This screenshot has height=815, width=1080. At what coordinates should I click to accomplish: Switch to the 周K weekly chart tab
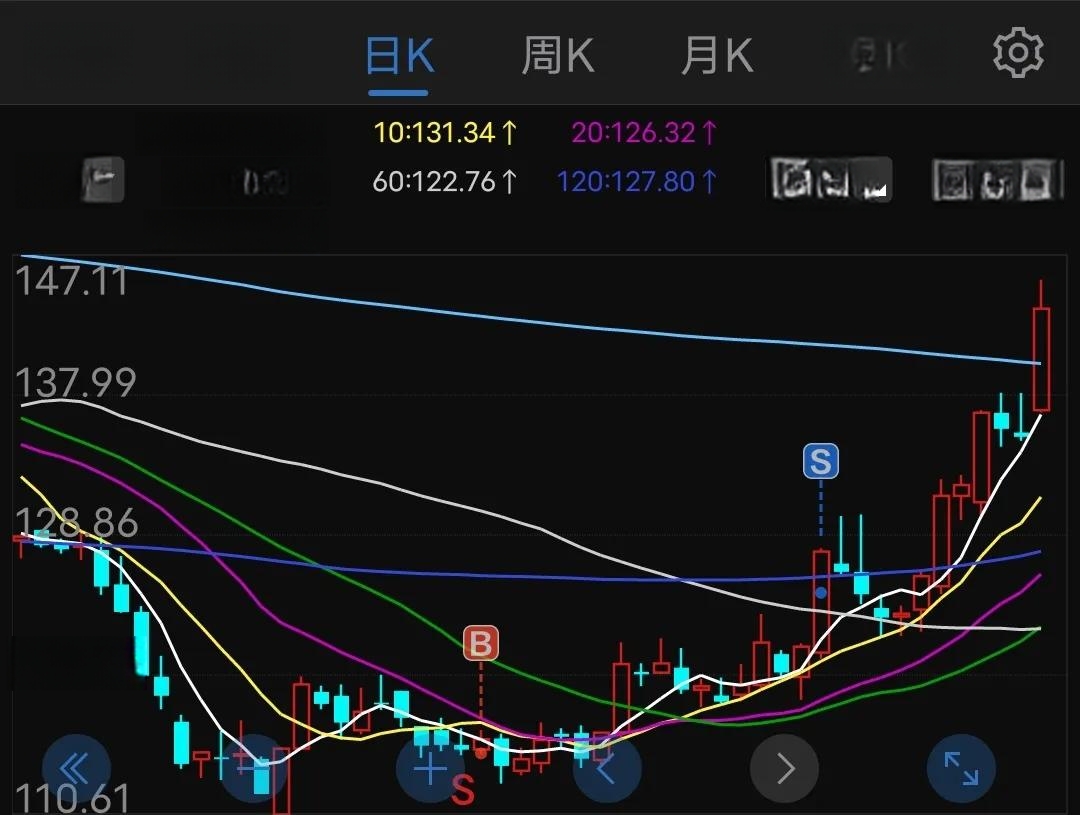557,56
